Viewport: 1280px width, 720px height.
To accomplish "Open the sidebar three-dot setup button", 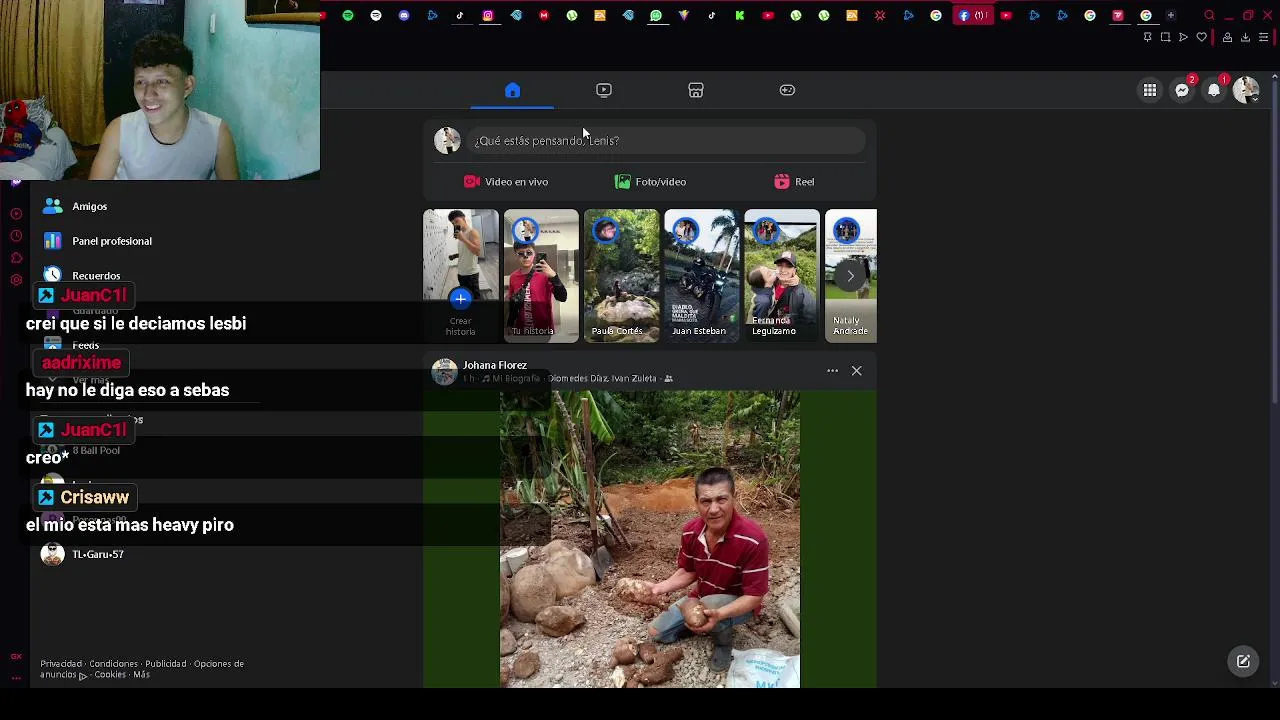I will click(16, 677).
